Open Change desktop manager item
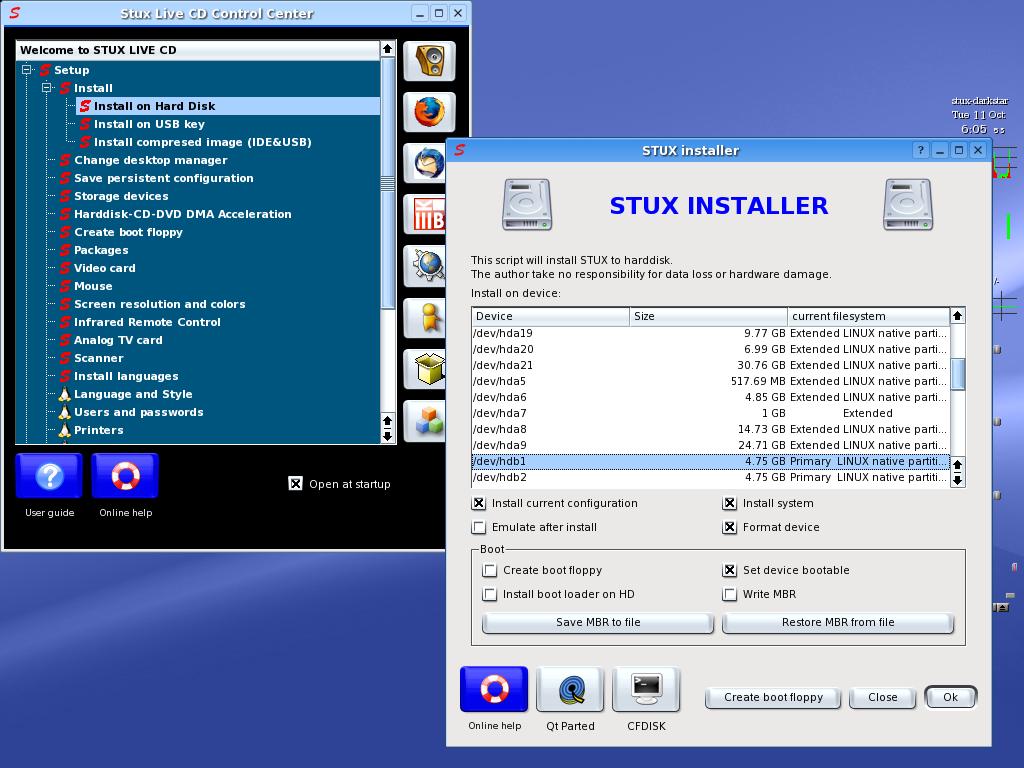The height and width of the screenshot is (768, 1024). [151, 160]
